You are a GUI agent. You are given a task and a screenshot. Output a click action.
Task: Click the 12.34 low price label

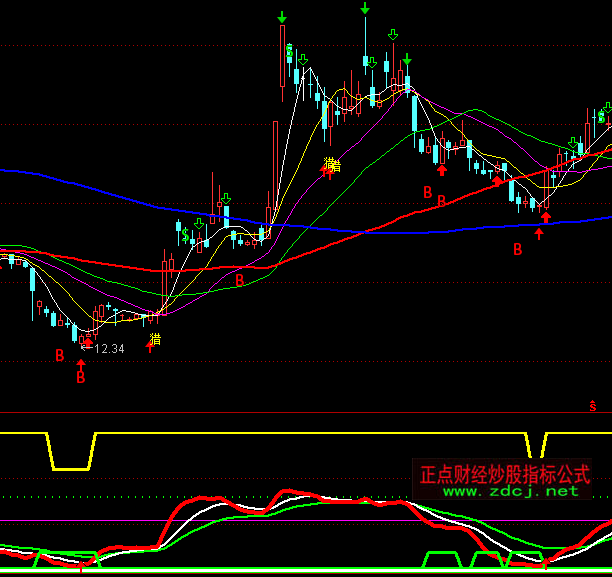point(109,349)
